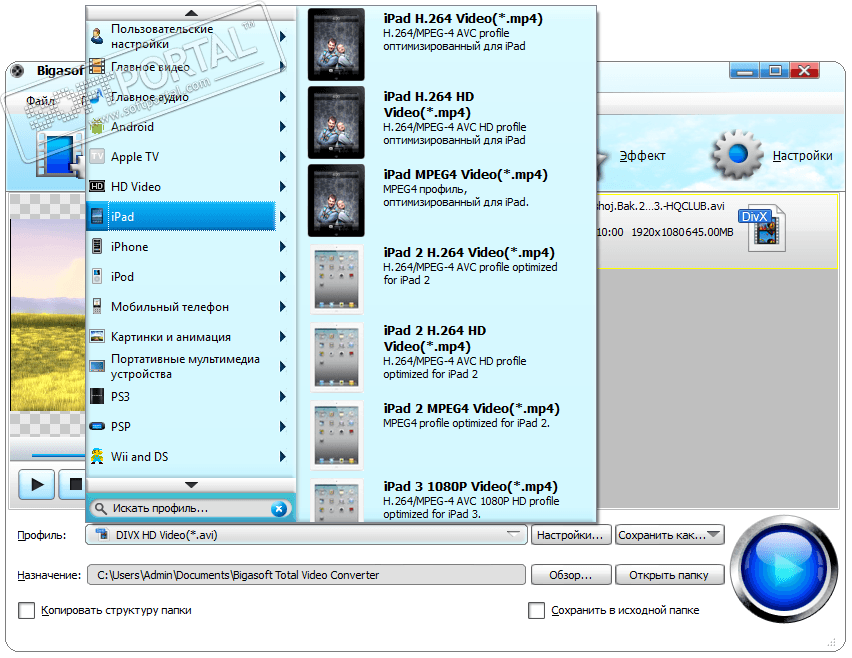This screenshot has height=658, width=852.
Task: Expand the PS3 submenu arrow
Action: click(x=283, y=397)
